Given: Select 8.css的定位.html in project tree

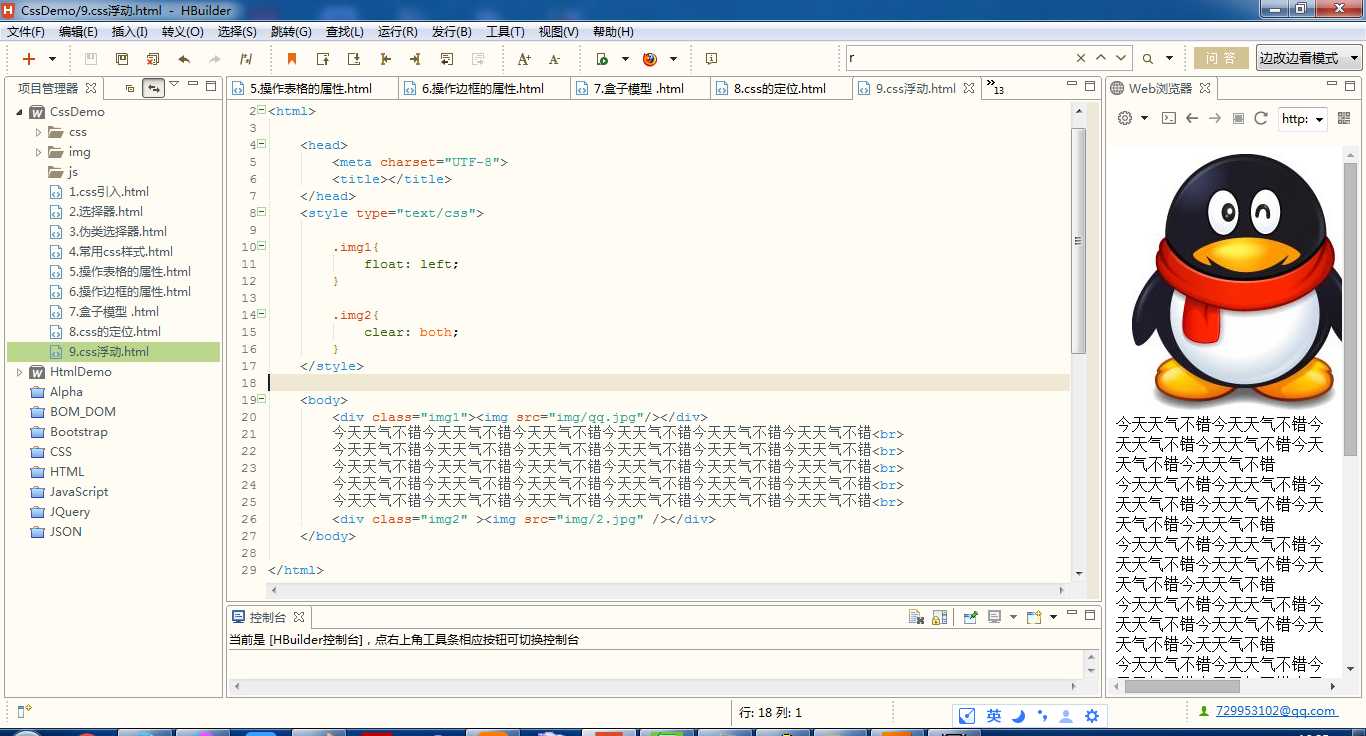Looking at the screenshot, I should click(114, 332).
